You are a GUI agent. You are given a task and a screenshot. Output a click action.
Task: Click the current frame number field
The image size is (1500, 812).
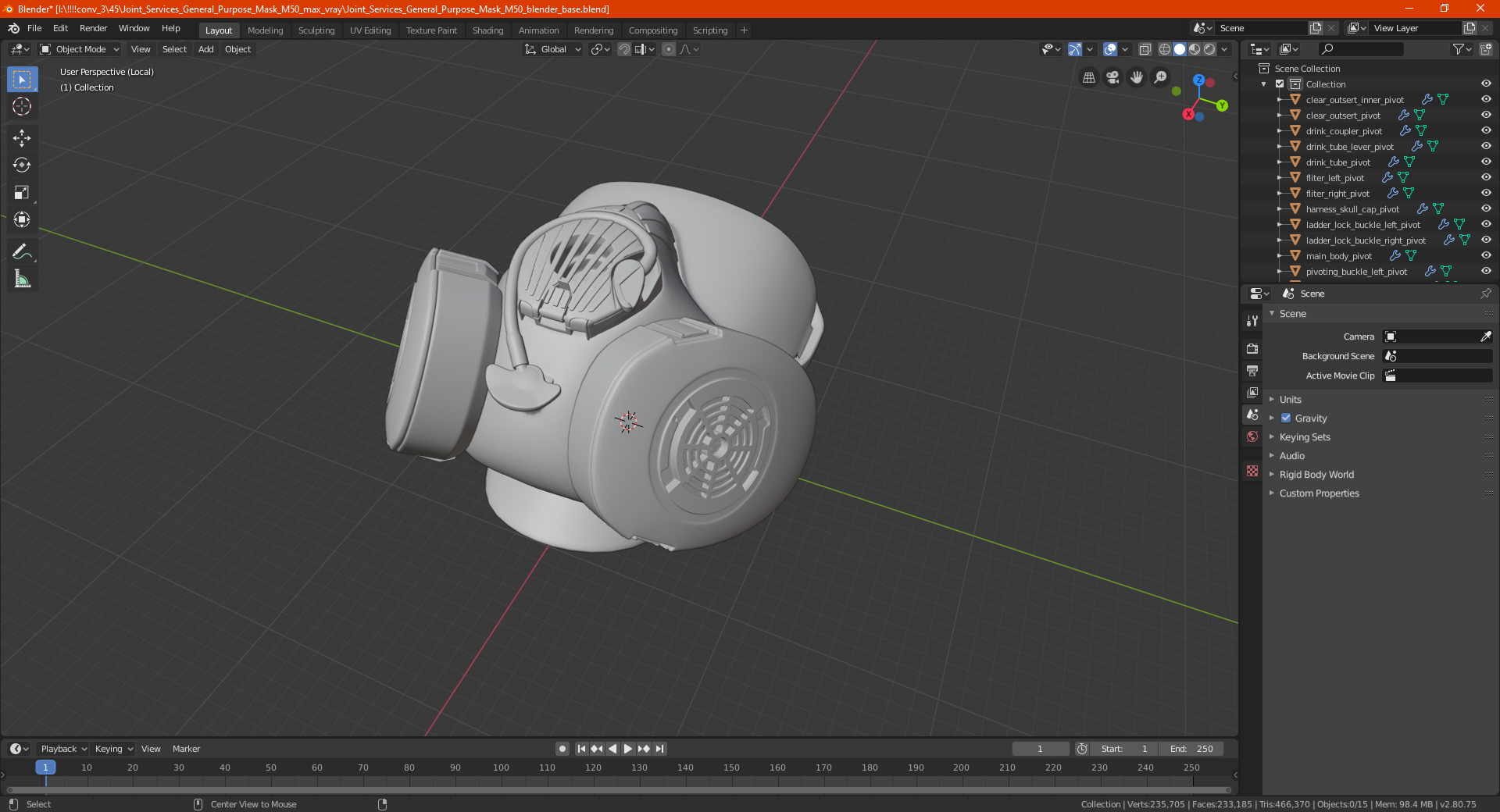[1041, 749]
